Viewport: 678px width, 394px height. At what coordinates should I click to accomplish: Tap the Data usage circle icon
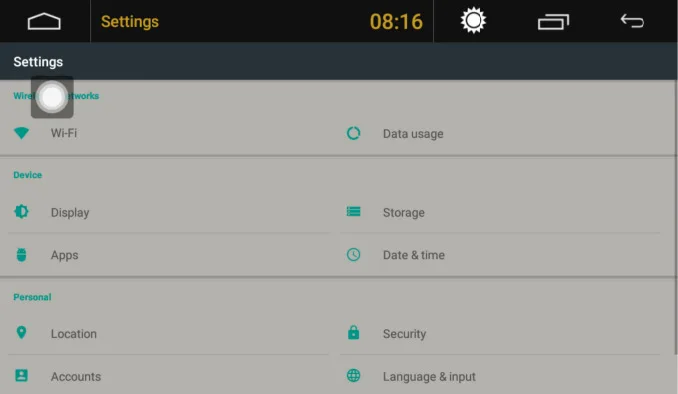pyautogui.click(x=353, y=133)
